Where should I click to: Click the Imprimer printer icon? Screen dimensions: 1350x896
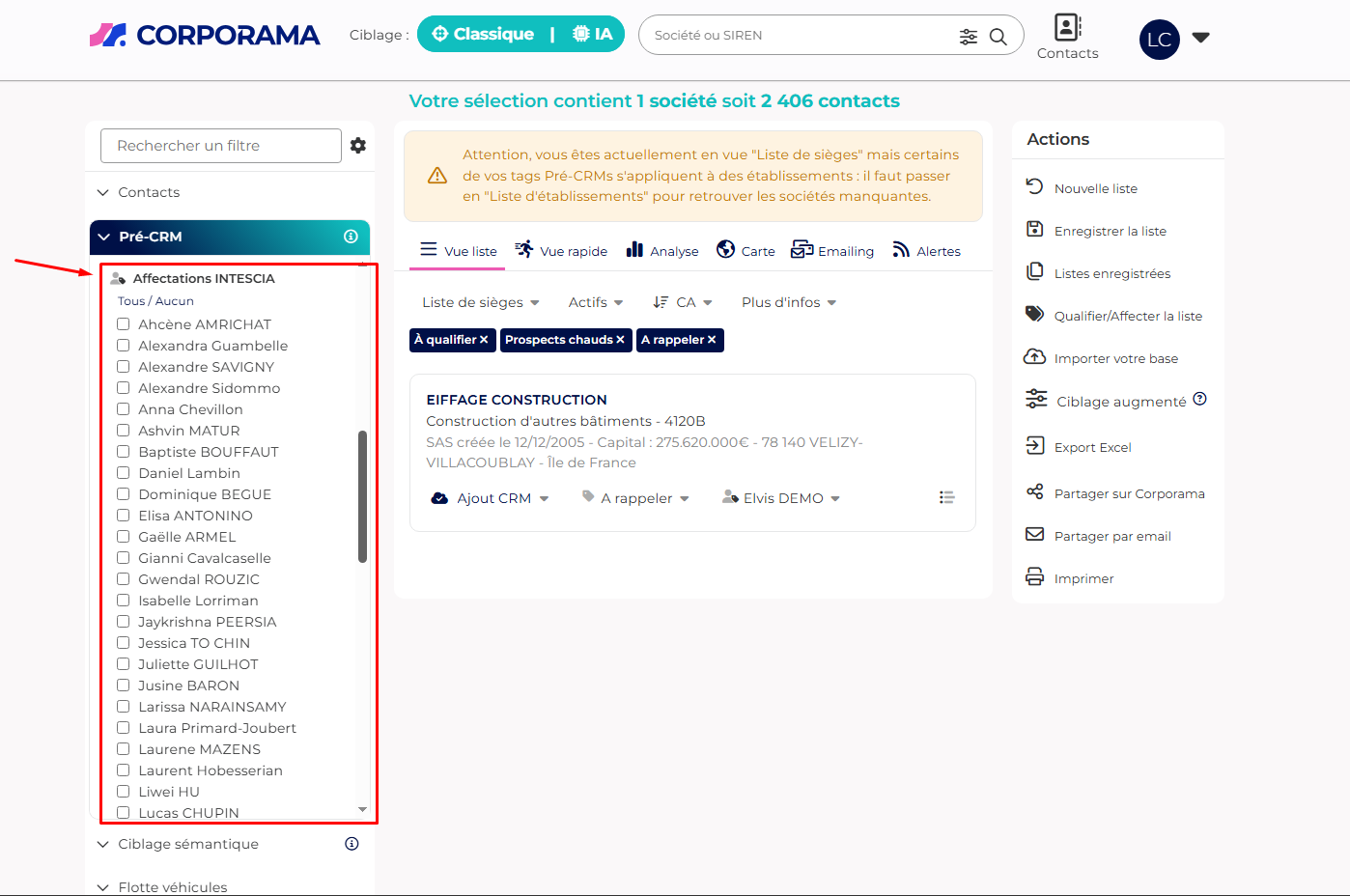pos(1035,577)
